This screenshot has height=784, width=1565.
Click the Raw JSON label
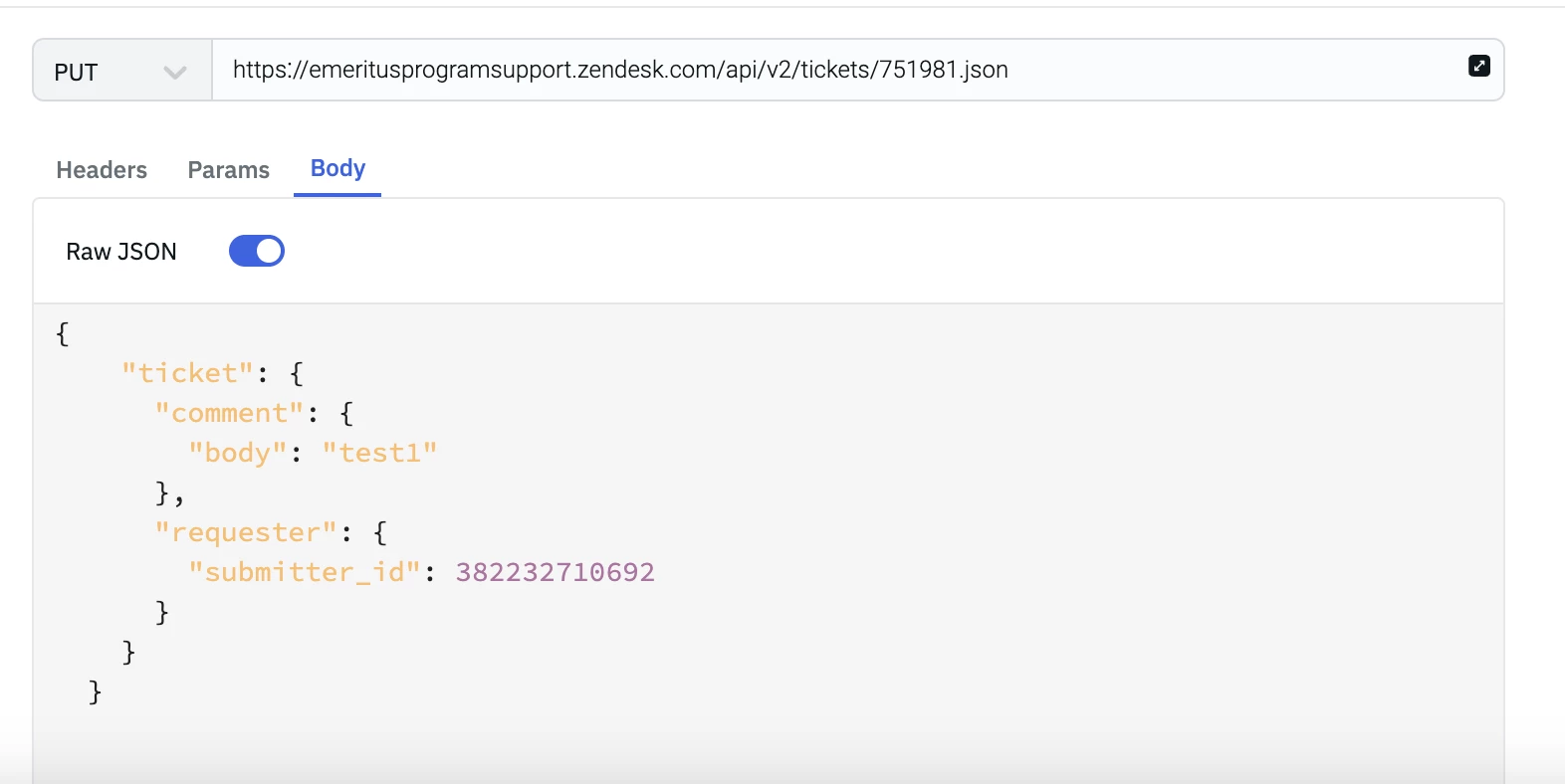121,252
